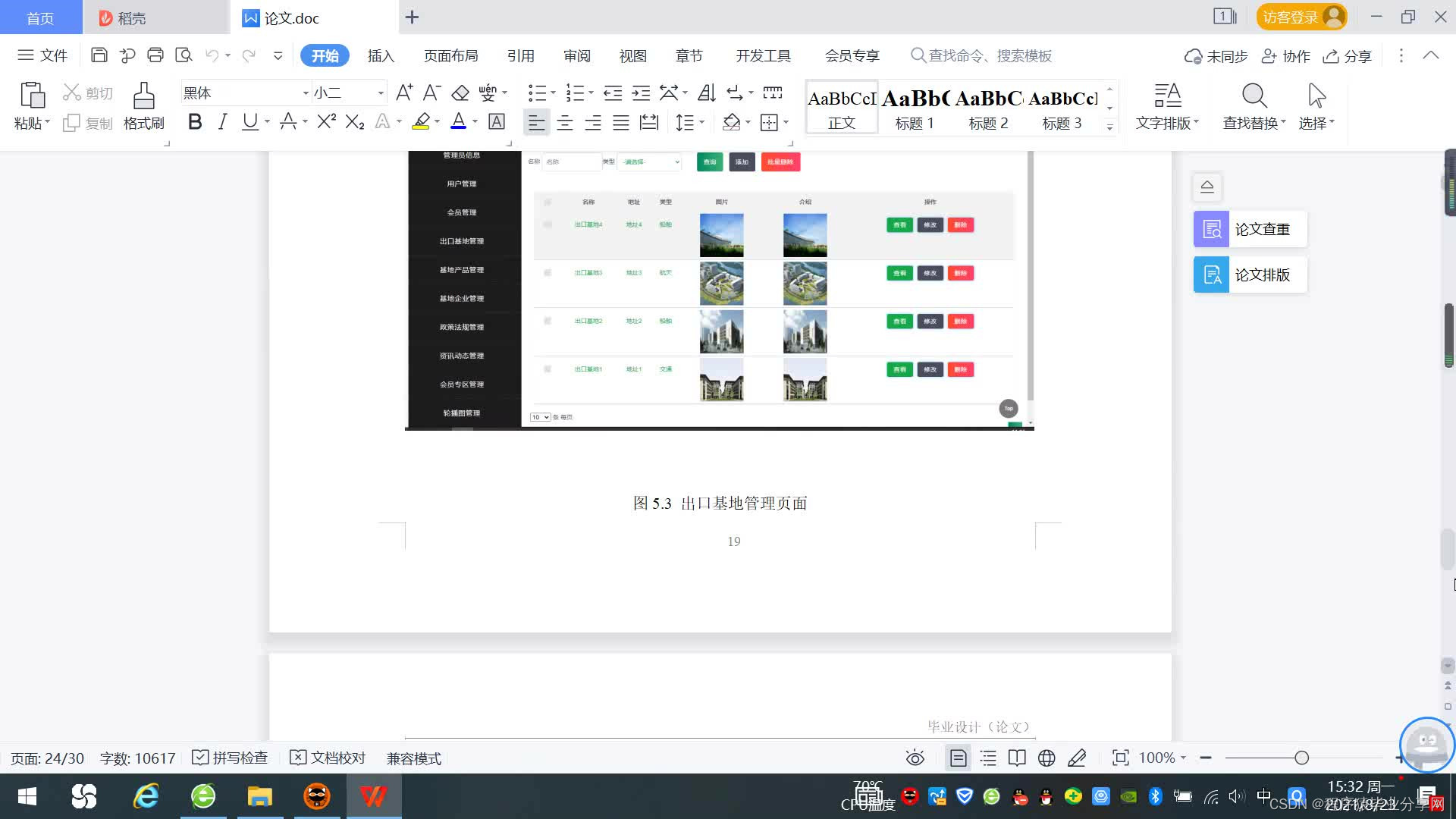Open Find and Replace (查找替换)
1456x819 pixels.
[x=1254, y=105]
